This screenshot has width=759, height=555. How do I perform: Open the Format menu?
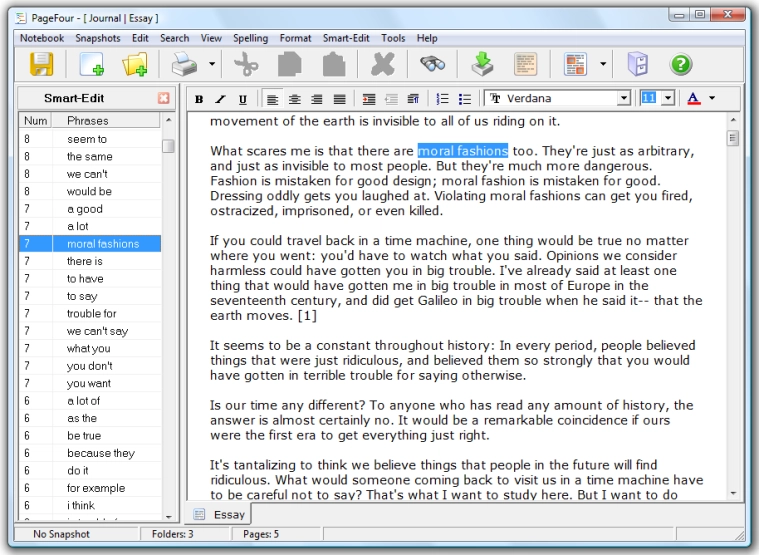(x=295, y=38)
